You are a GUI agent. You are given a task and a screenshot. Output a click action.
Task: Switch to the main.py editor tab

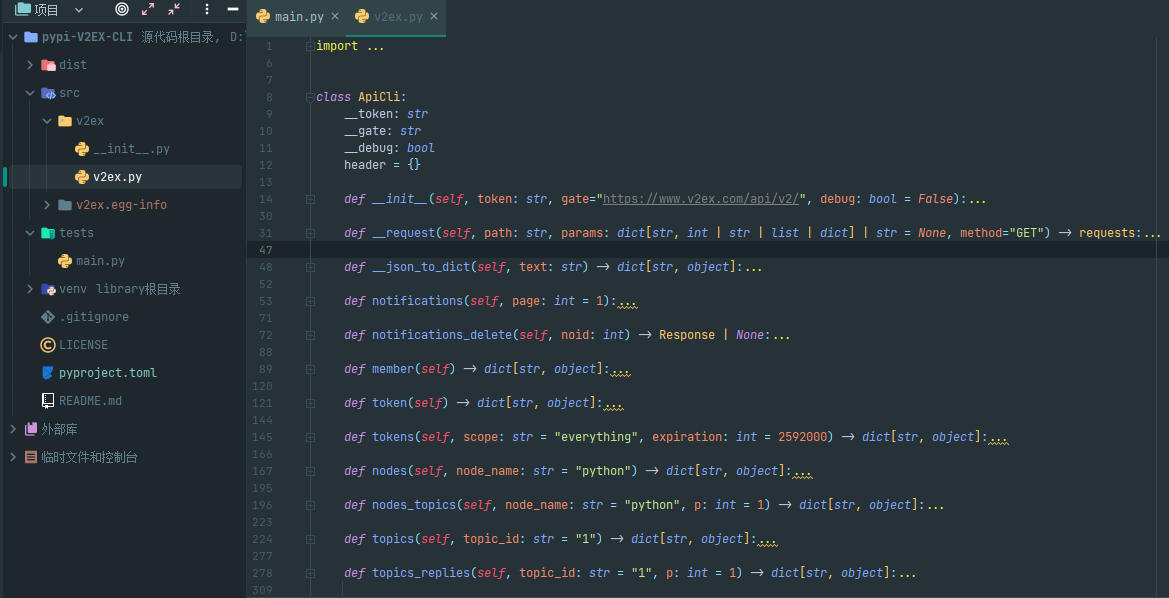[297, 16]
